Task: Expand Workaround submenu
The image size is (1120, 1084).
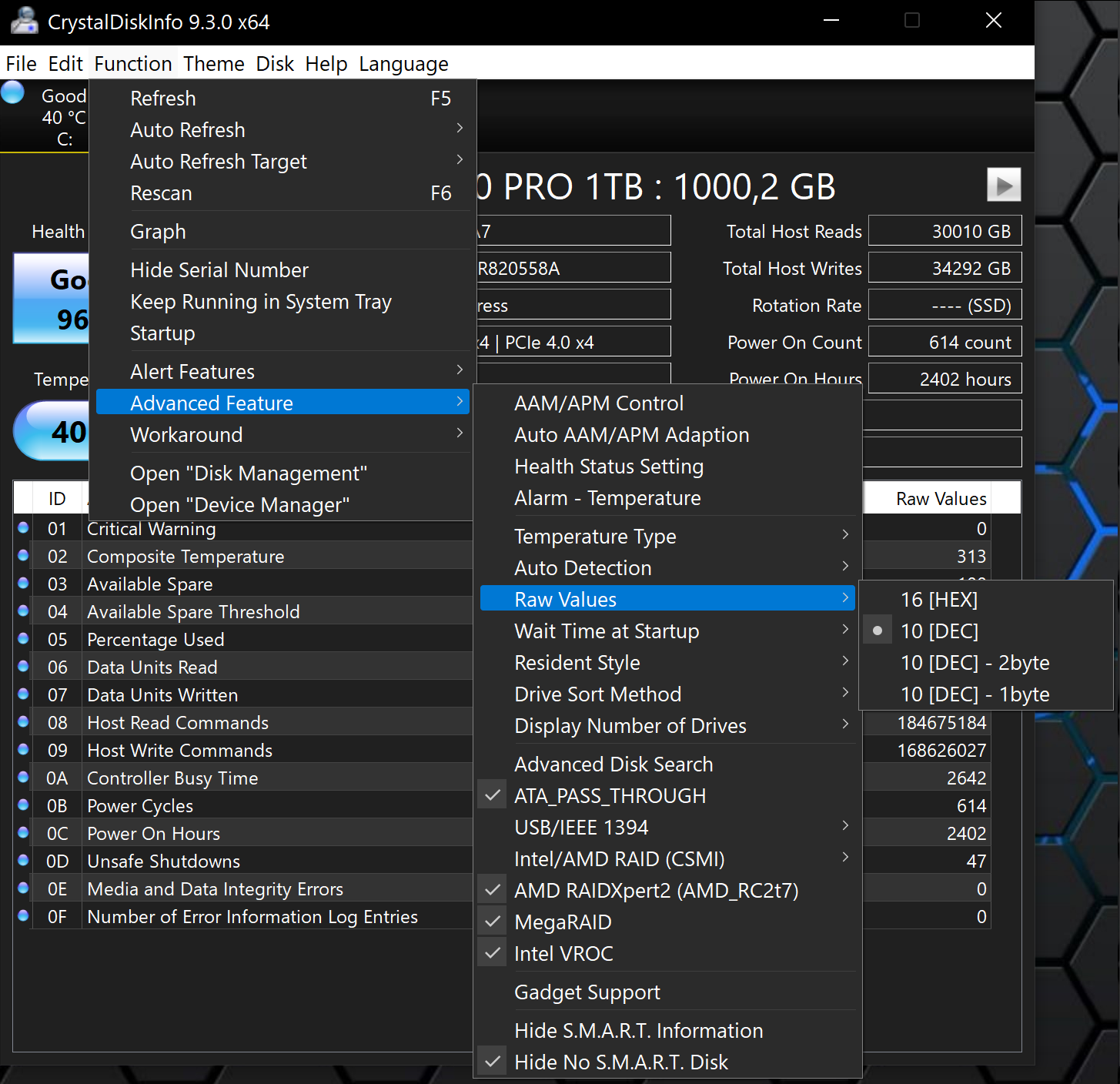Action: pyautogui.click(x=283, y=434)
